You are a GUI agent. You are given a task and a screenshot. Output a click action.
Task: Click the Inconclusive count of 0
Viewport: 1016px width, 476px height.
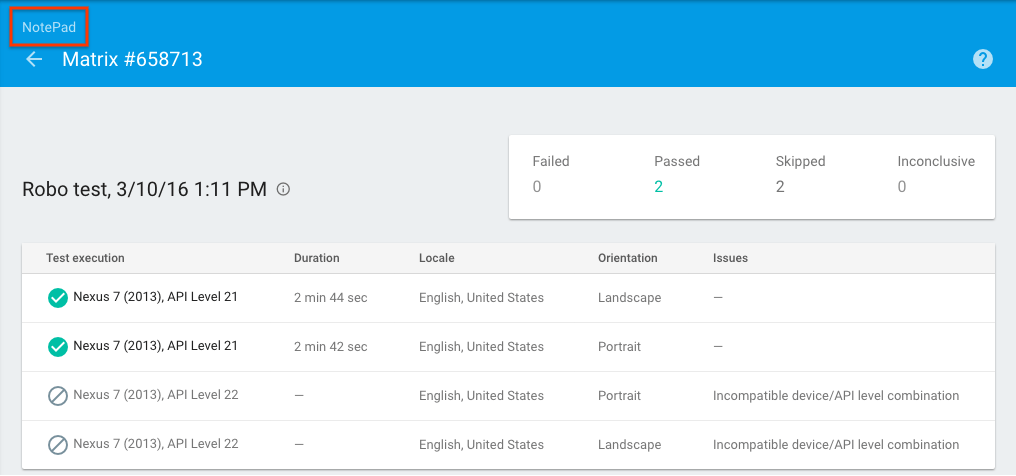pyautogui.click(x=902, y=186)
